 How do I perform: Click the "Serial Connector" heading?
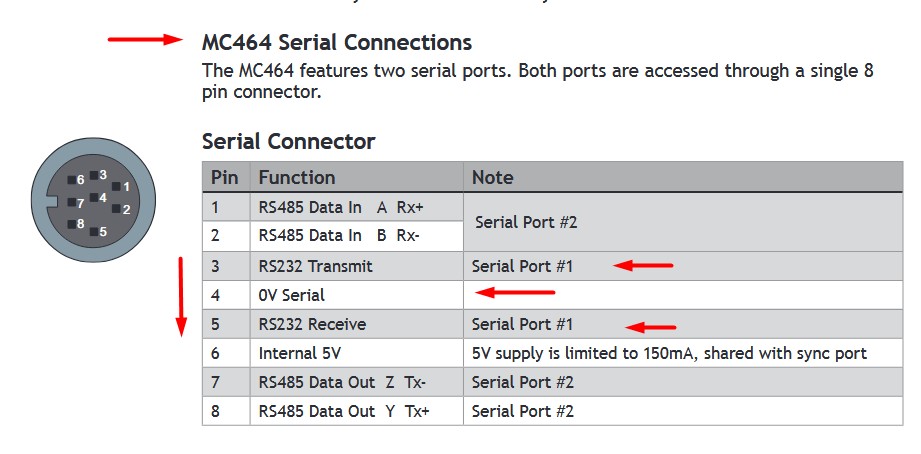pyautogui.click(x=288, y=141)
